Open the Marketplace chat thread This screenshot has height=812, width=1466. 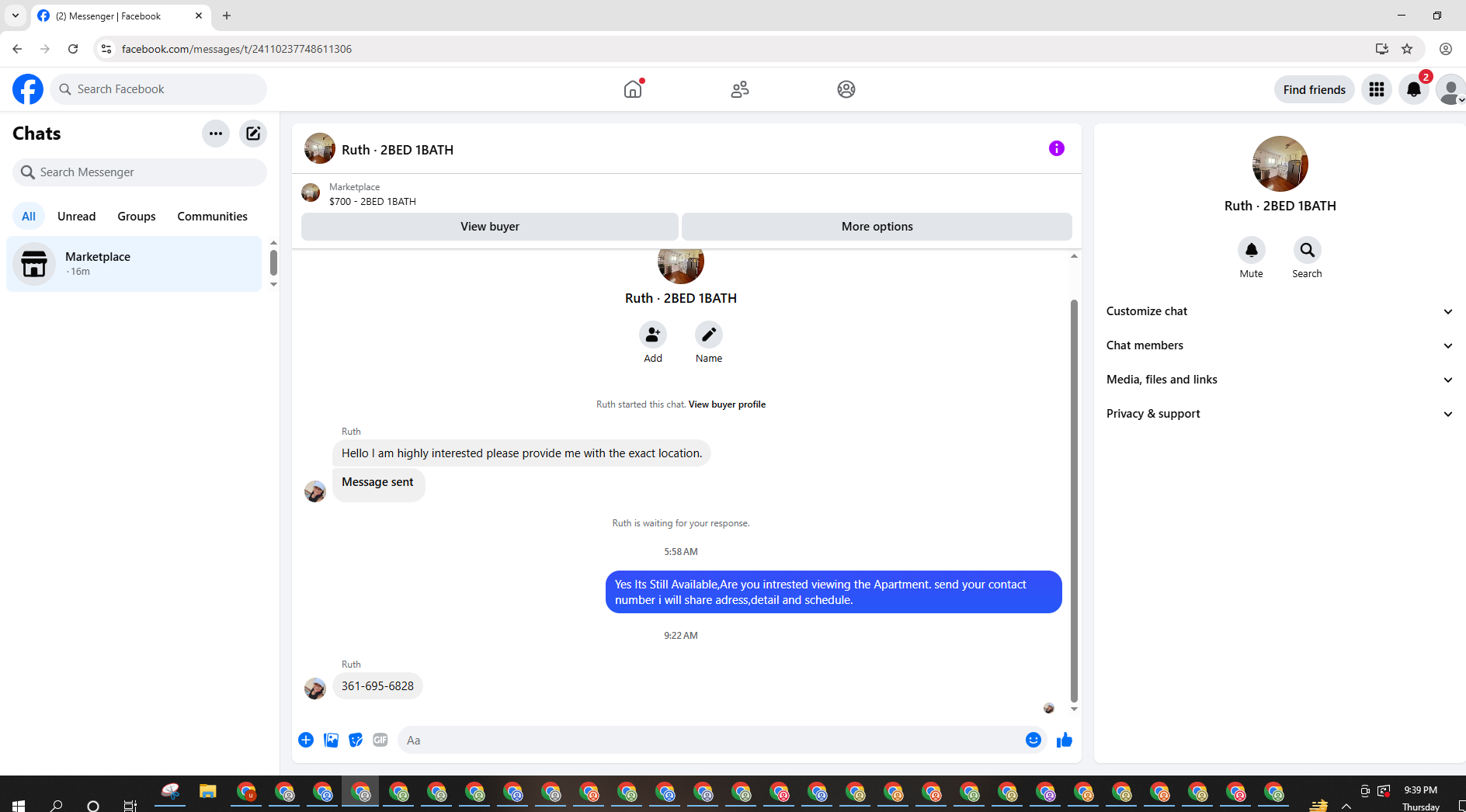pyautogui.click(x=134, y=264)
